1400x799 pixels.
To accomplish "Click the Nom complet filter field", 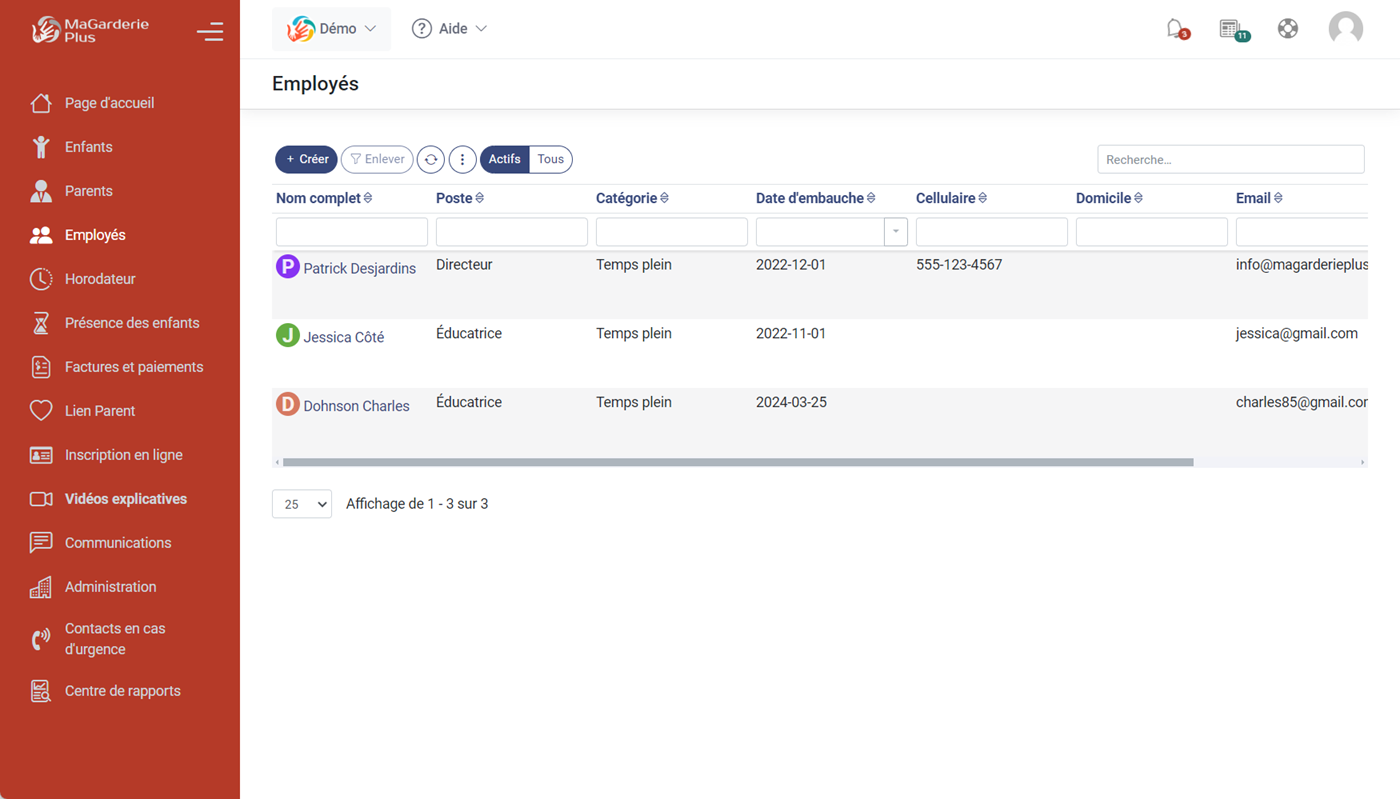I will 352,232.
